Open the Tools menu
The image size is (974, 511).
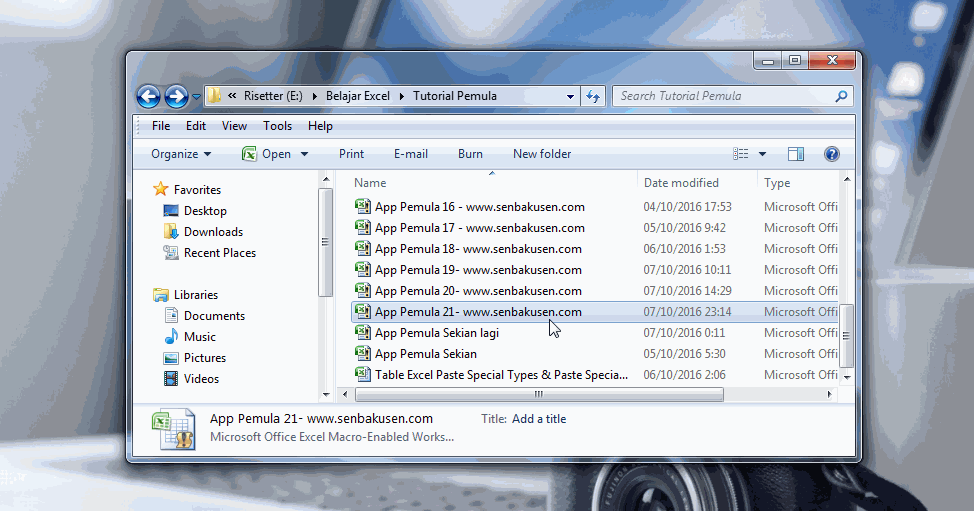(277, 126)
